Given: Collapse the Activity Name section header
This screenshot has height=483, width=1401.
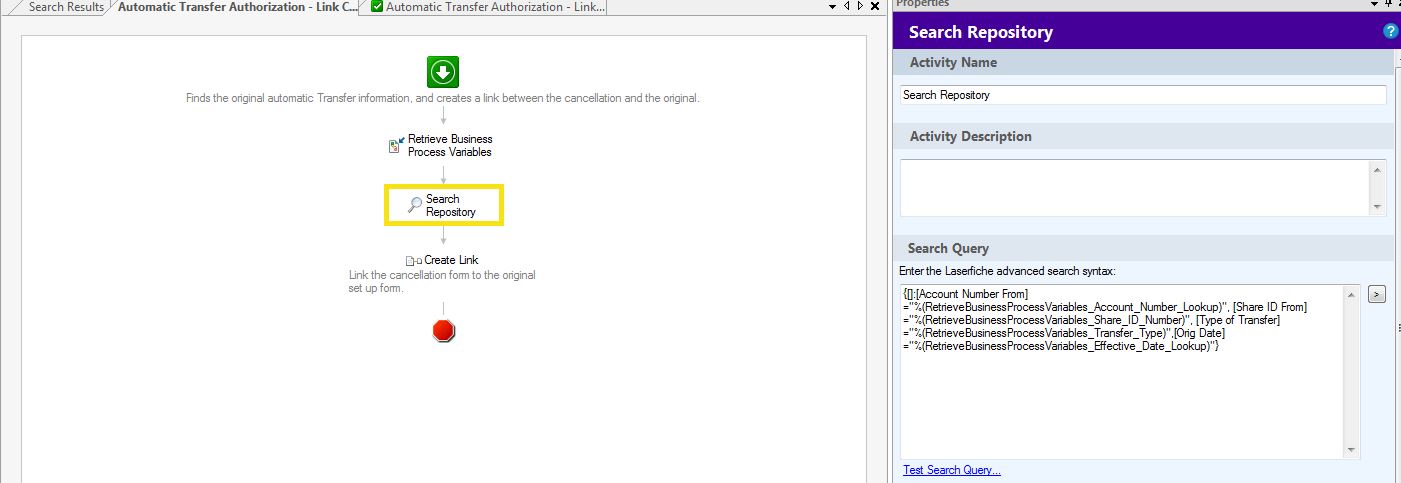Looking at the screenshot, I should [1143, 62].
